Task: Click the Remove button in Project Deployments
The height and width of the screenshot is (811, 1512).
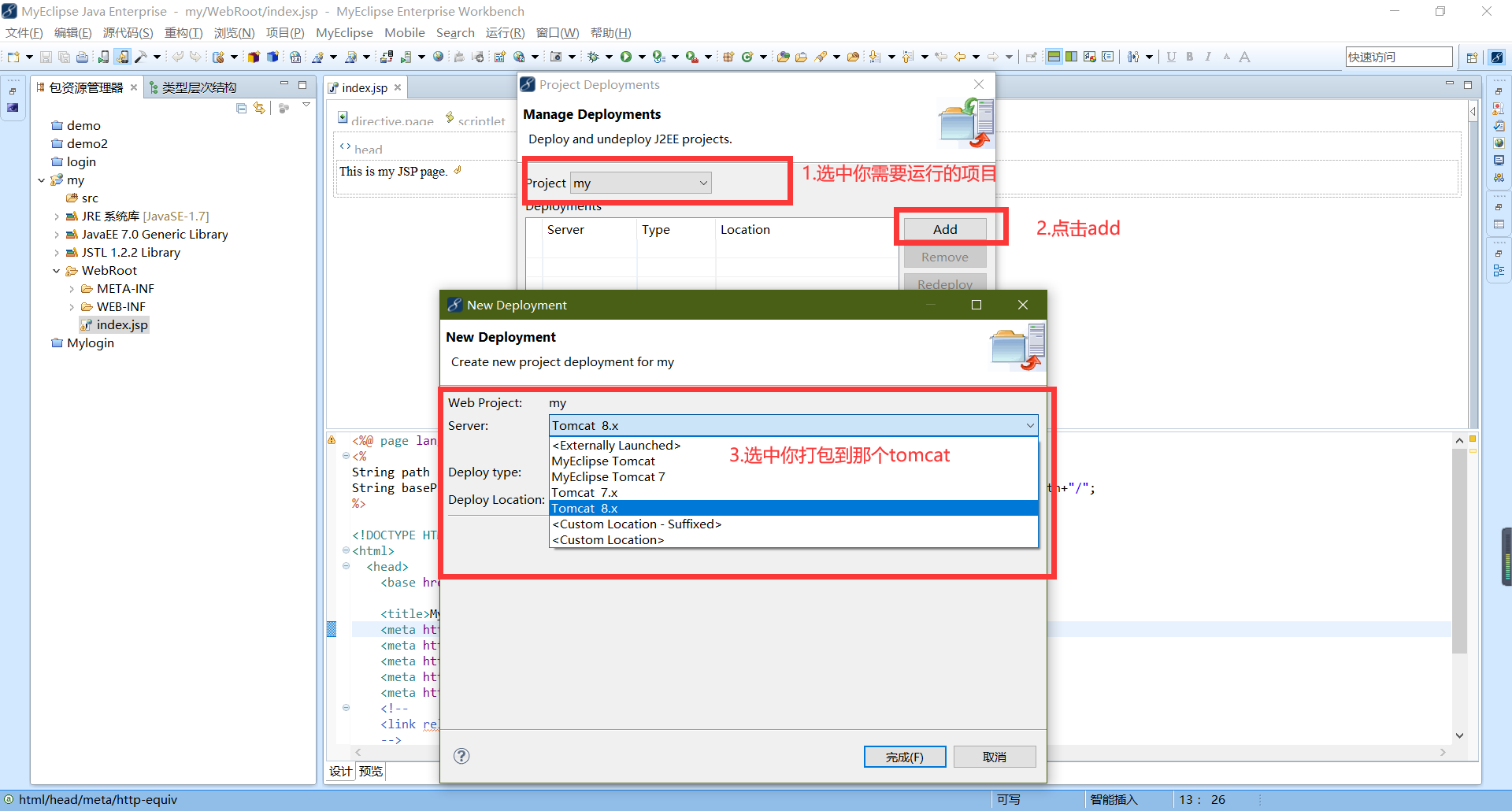Action: point(945,257)
